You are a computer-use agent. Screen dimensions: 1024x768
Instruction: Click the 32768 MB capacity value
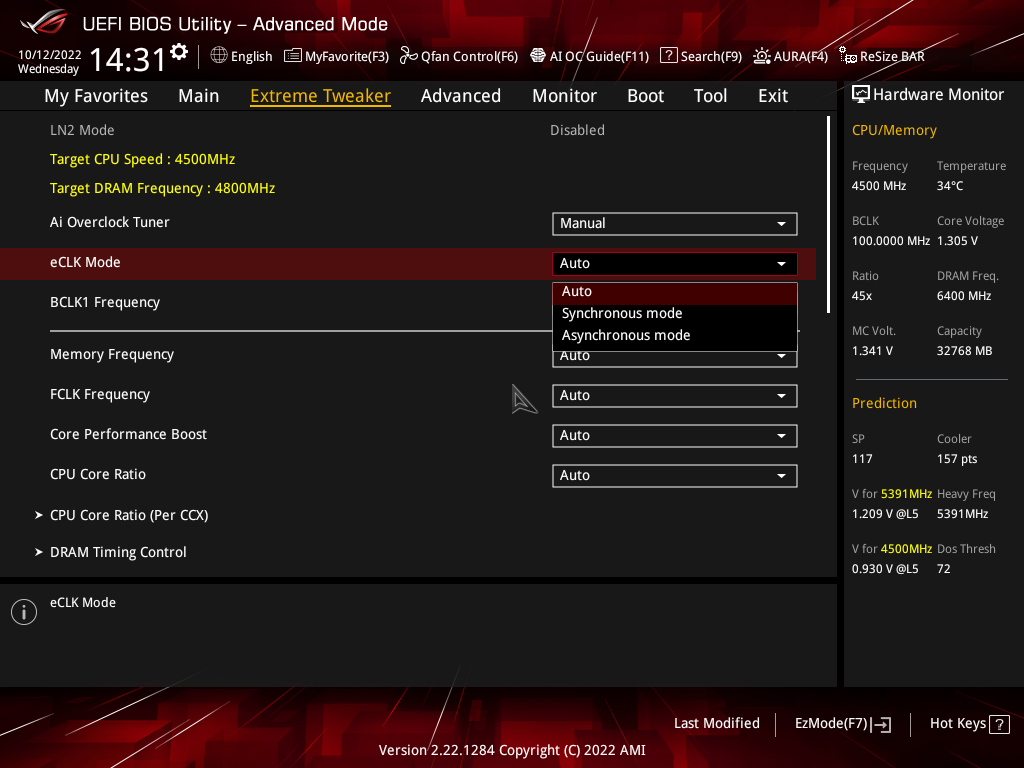point(964,351)
